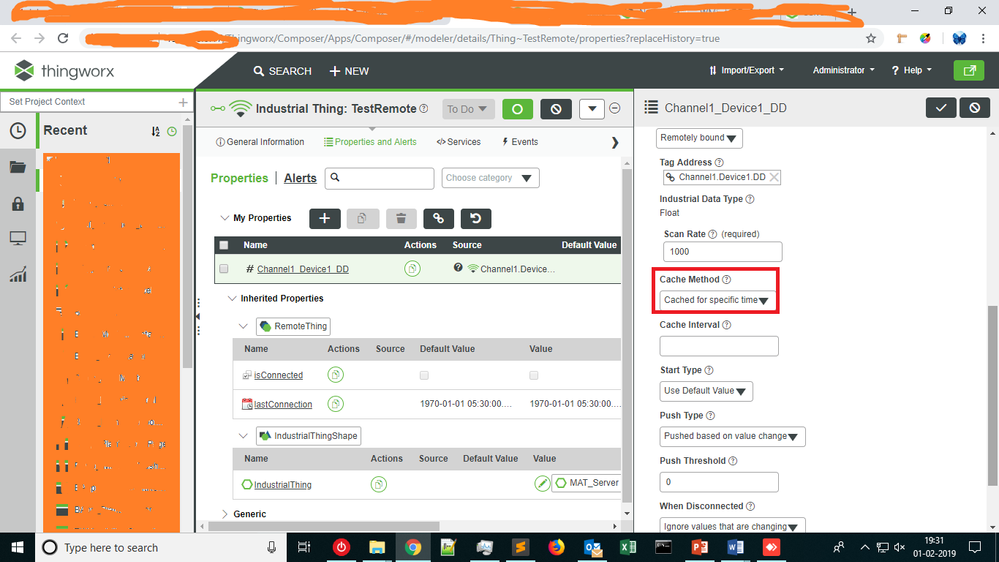The height and width of the screenshot is (562, 999).
Task: Open the Security lock sidebar icon
Action: (x=18, y=203)
